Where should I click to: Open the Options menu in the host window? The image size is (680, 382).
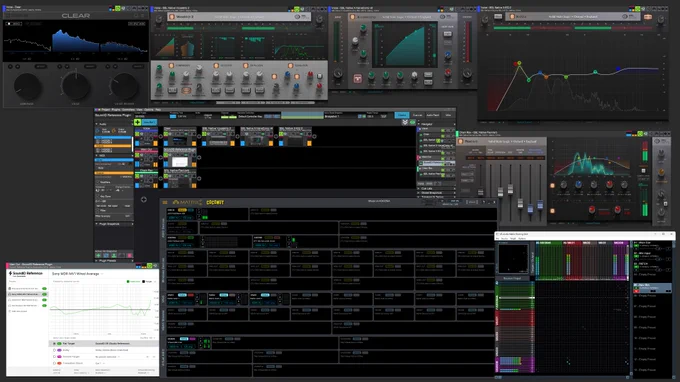[x=149, y=110]
